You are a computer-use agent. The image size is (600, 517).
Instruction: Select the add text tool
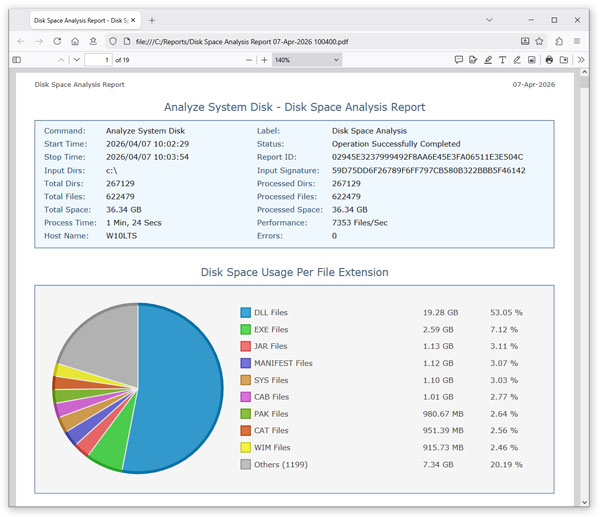point(502,60)
